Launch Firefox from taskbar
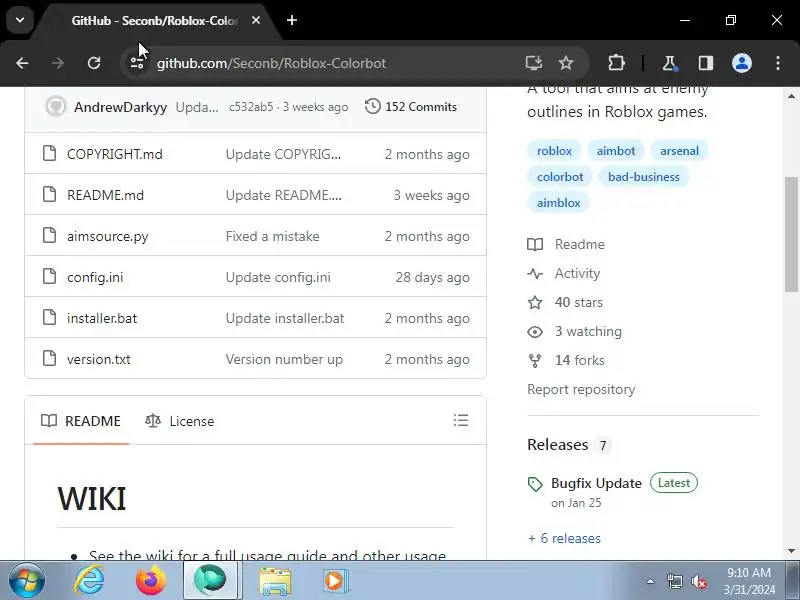 (x=151, y=580)
